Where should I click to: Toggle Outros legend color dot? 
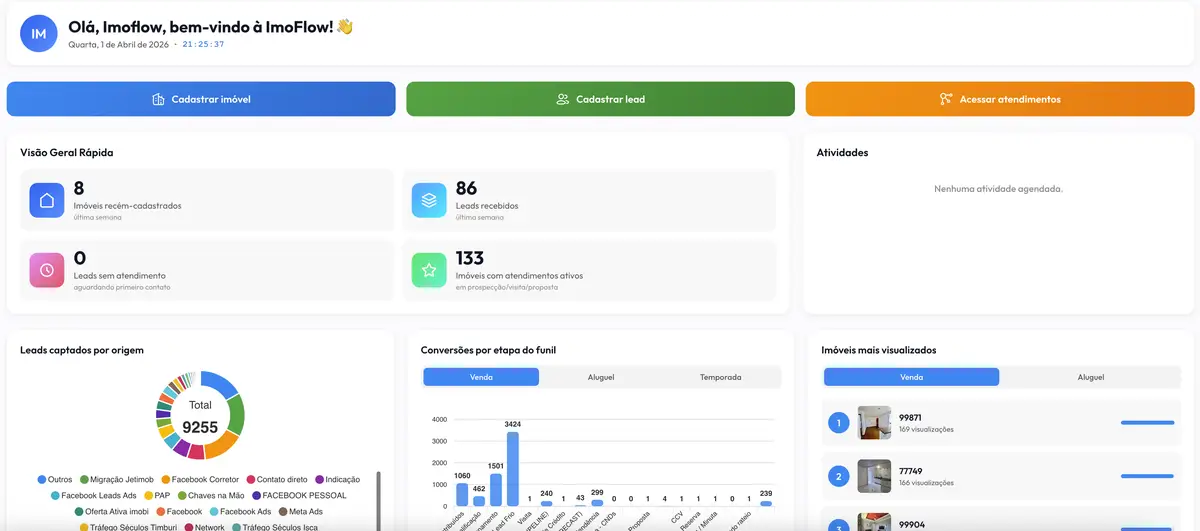tap(42, 480)
